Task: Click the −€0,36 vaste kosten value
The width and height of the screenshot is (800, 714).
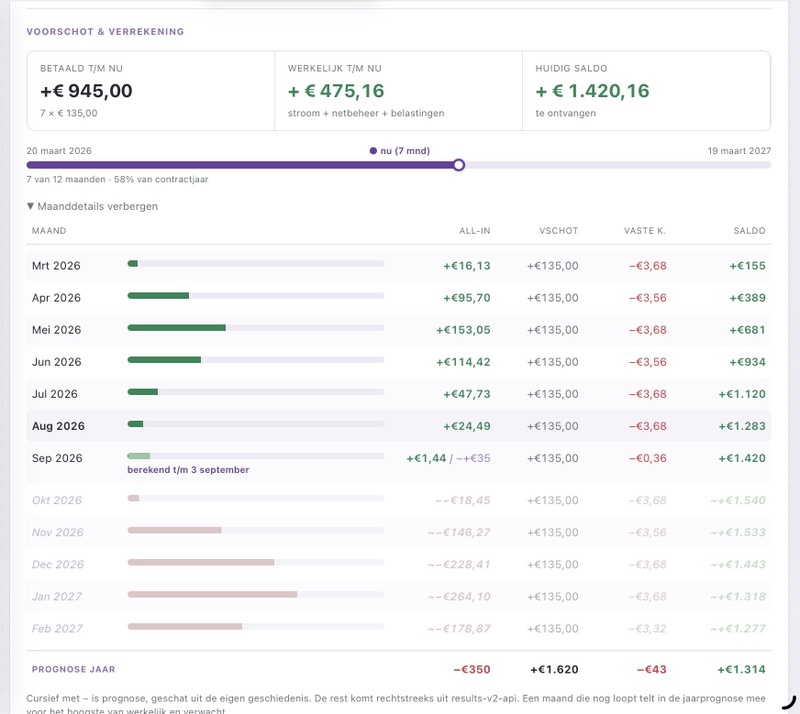Action: tap(647, 458)
